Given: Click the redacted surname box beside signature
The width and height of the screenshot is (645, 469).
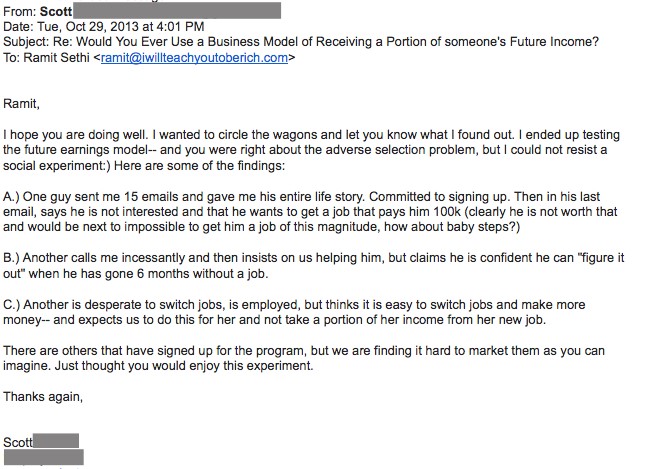Looking at the screenshot, I should (x=56, y=441).
